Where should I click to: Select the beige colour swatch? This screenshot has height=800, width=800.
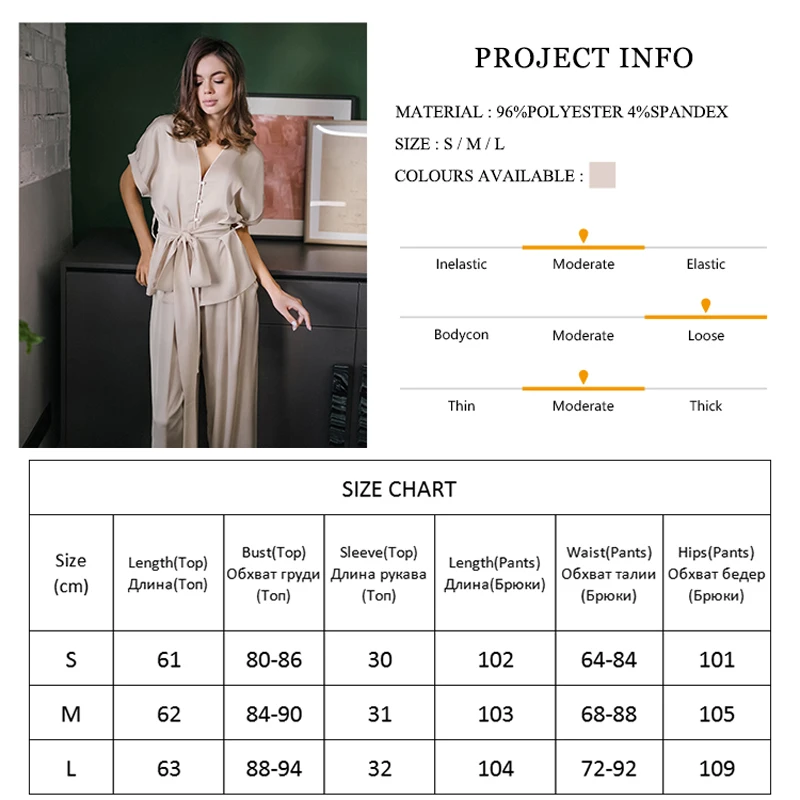[602, 175]
